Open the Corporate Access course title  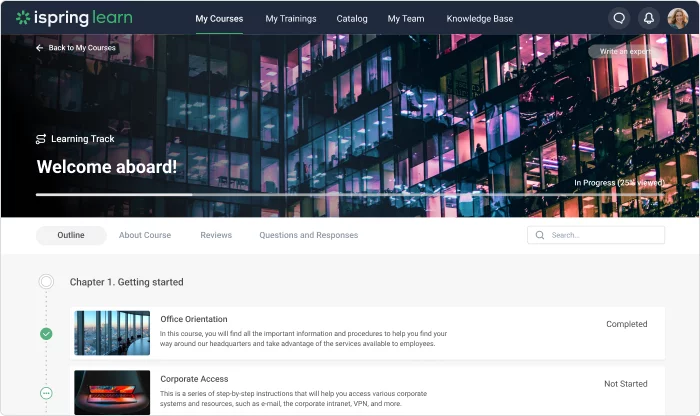click(194, 379)
